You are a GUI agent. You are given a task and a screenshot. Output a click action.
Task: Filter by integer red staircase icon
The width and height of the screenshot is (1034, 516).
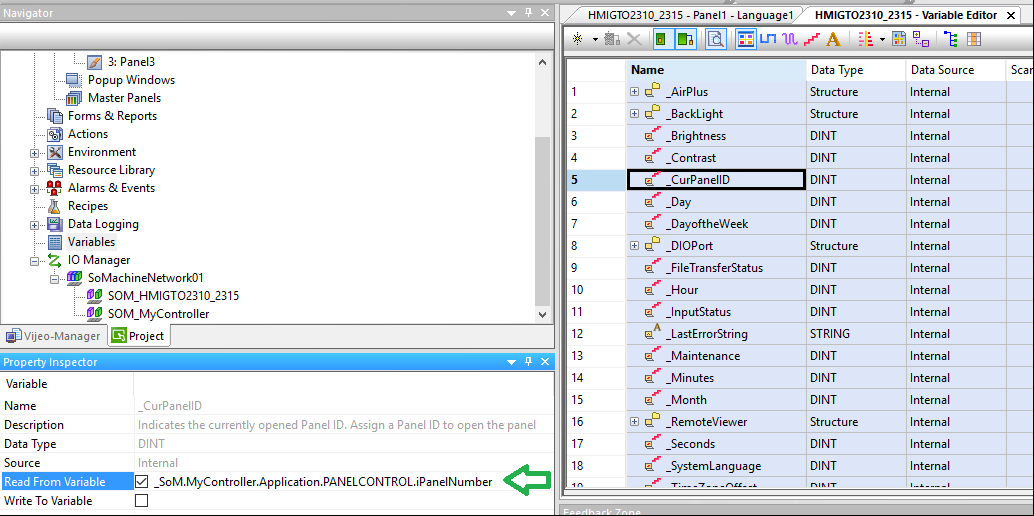811,40
